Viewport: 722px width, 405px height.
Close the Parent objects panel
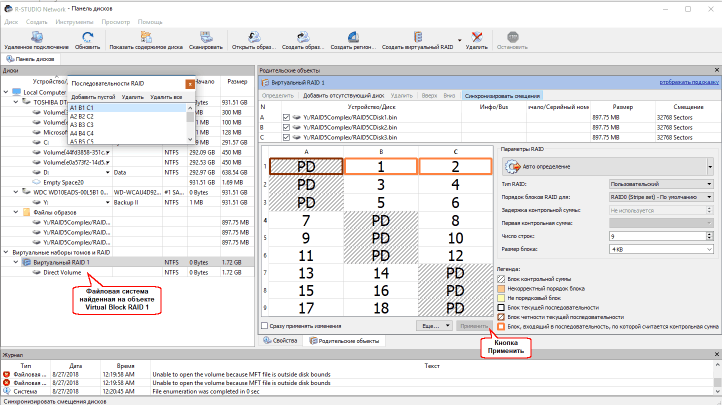(x=716, y=70)
